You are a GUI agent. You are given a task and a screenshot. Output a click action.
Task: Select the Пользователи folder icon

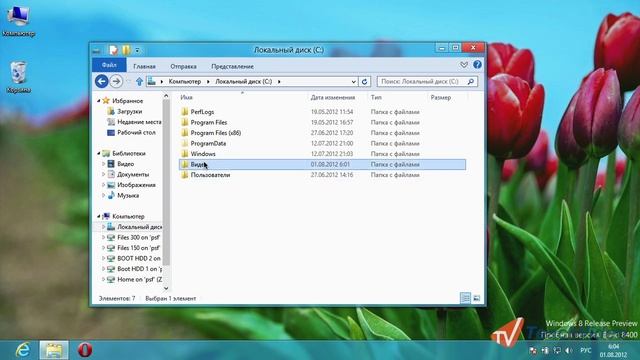pos(184,175)
